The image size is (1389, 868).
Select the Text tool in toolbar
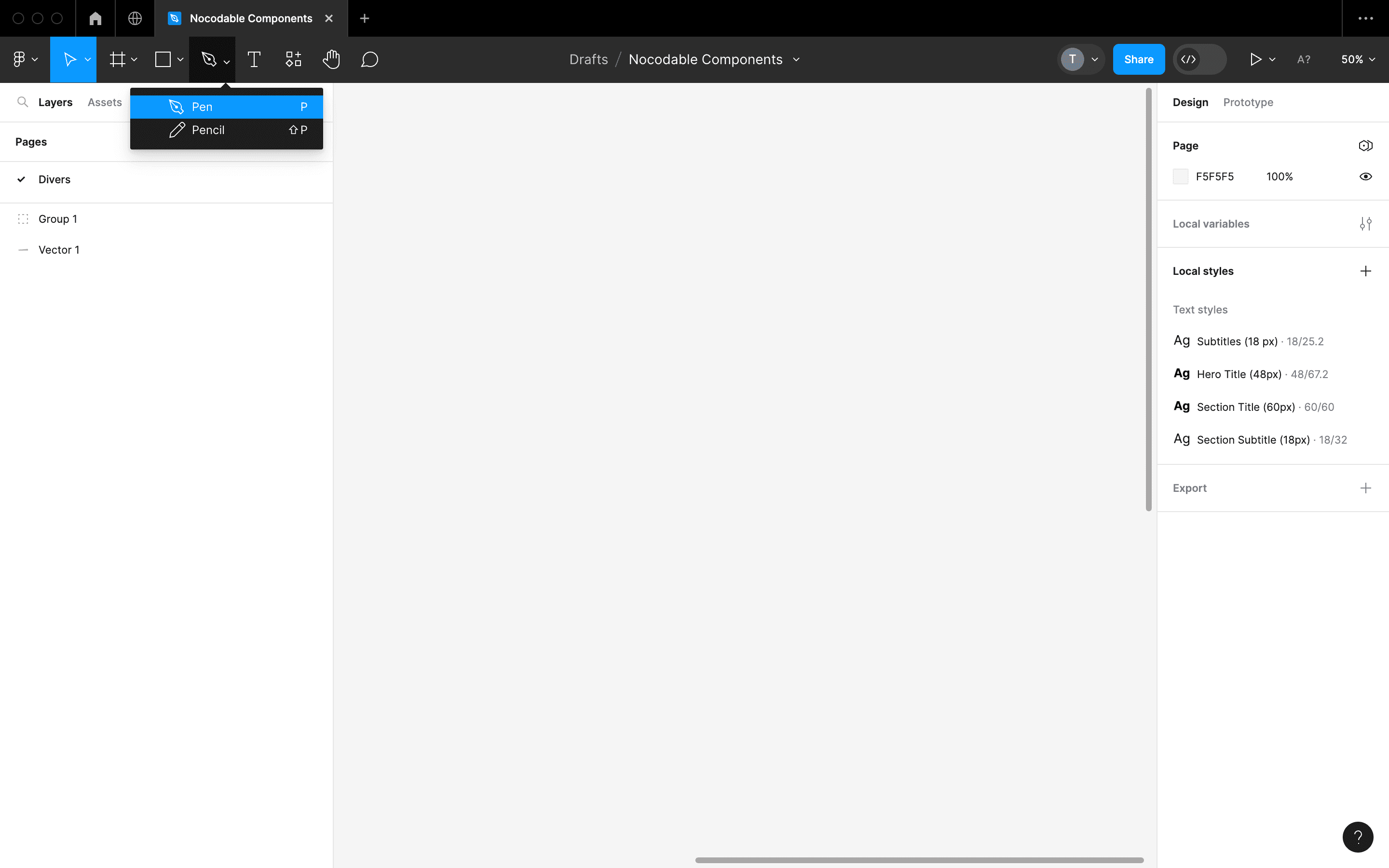point(254,59)
